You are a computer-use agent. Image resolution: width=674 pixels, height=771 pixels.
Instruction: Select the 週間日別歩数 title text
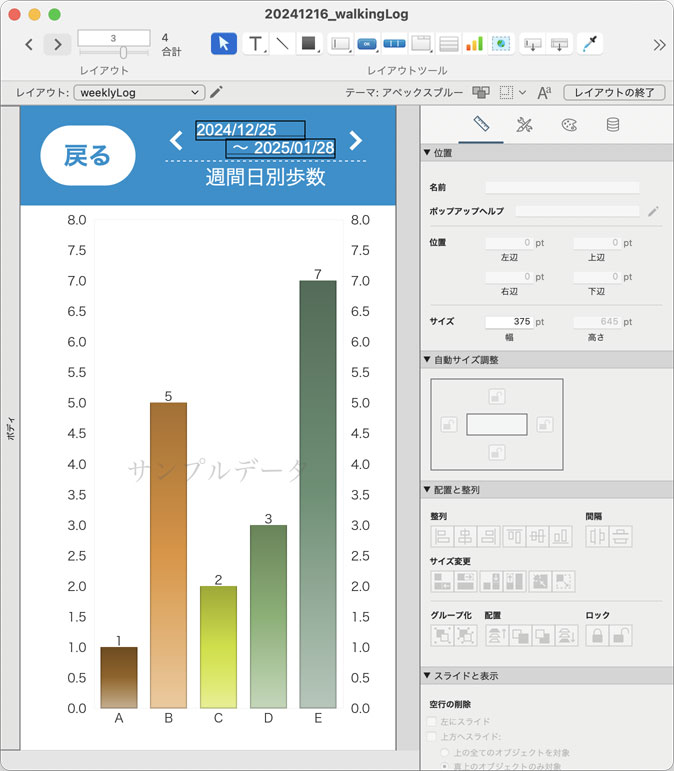pos(265,177)
